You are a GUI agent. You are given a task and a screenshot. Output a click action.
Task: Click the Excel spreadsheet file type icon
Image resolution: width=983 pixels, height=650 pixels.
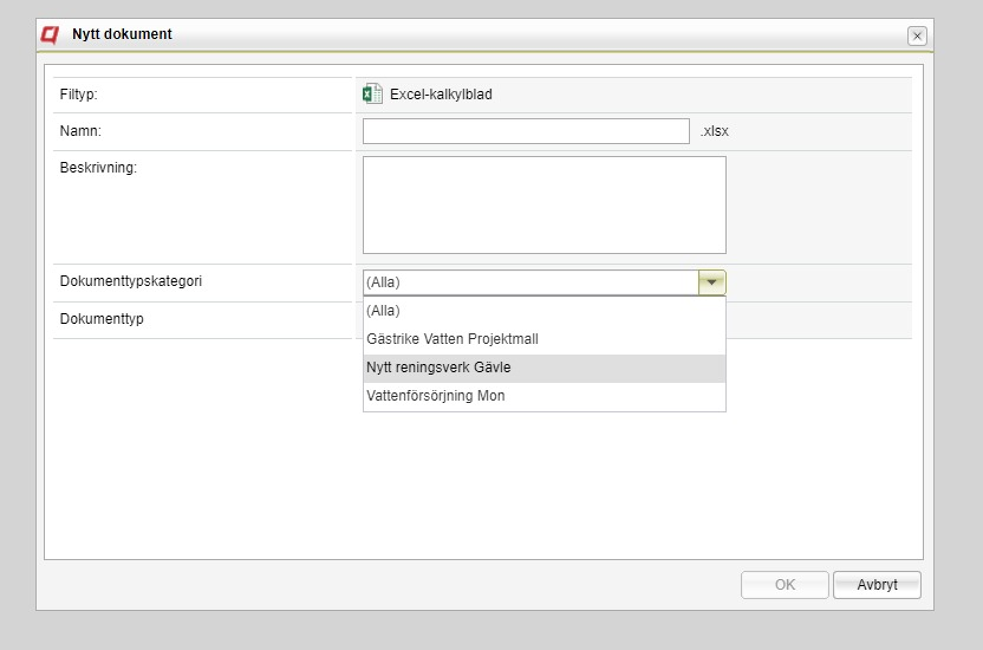(x=372, y=94)
